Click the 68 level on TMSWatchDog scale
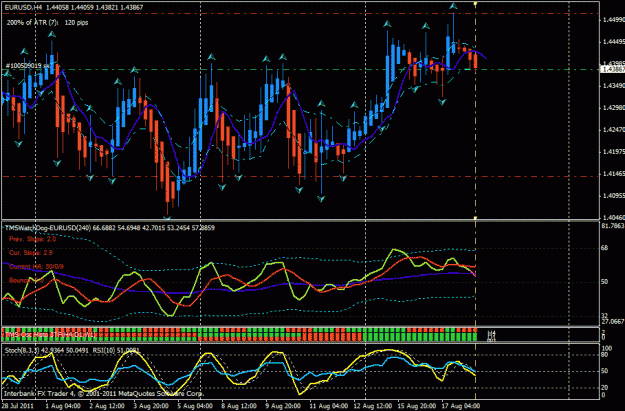 [x=604, y=248]
